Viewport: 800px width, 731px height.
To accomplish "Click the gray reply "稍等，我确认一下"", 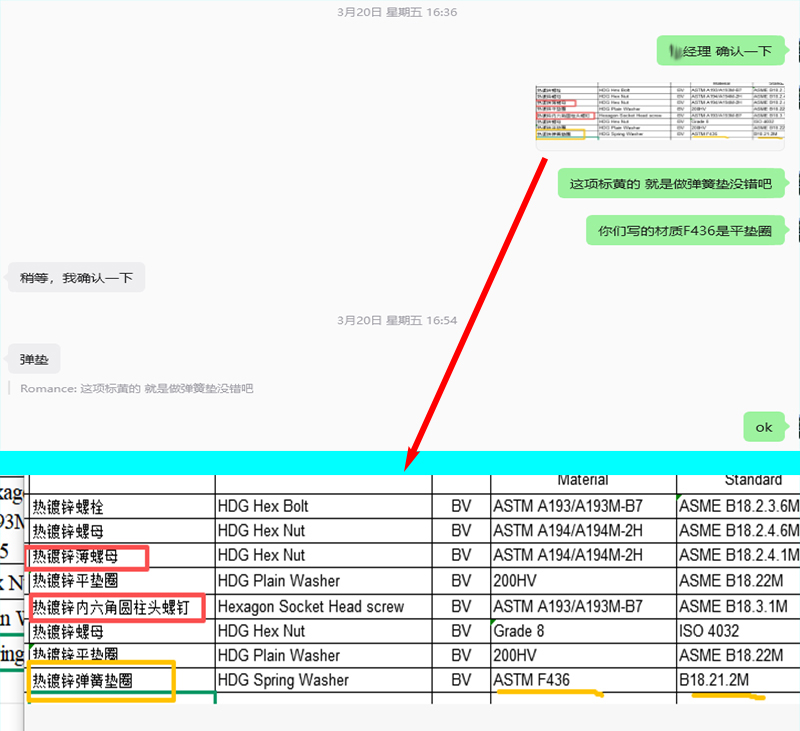I will tap(77, 278).
